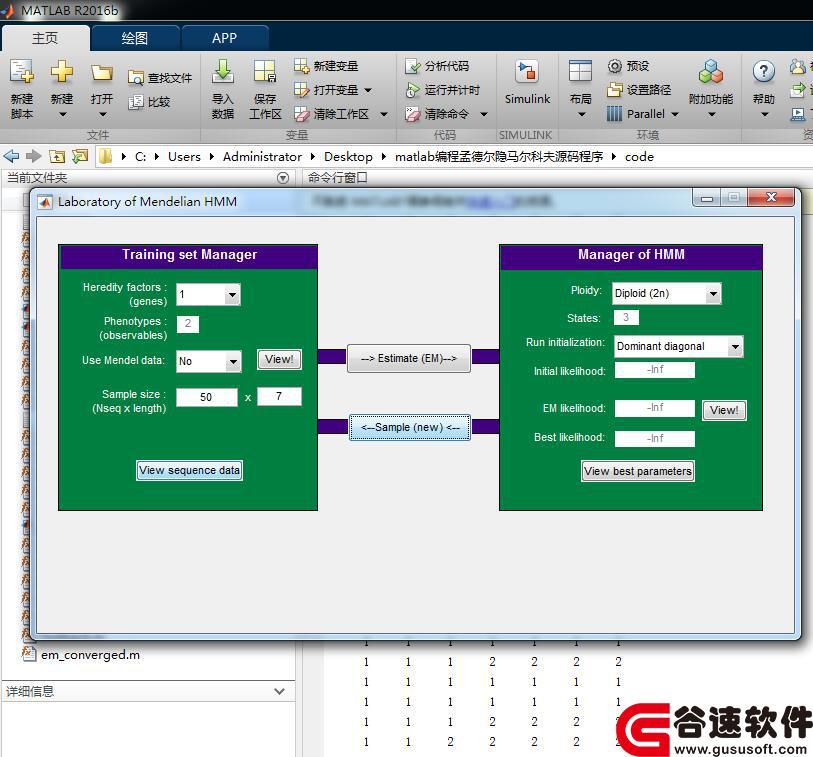Switch to the APP tab

coord(225,38)
